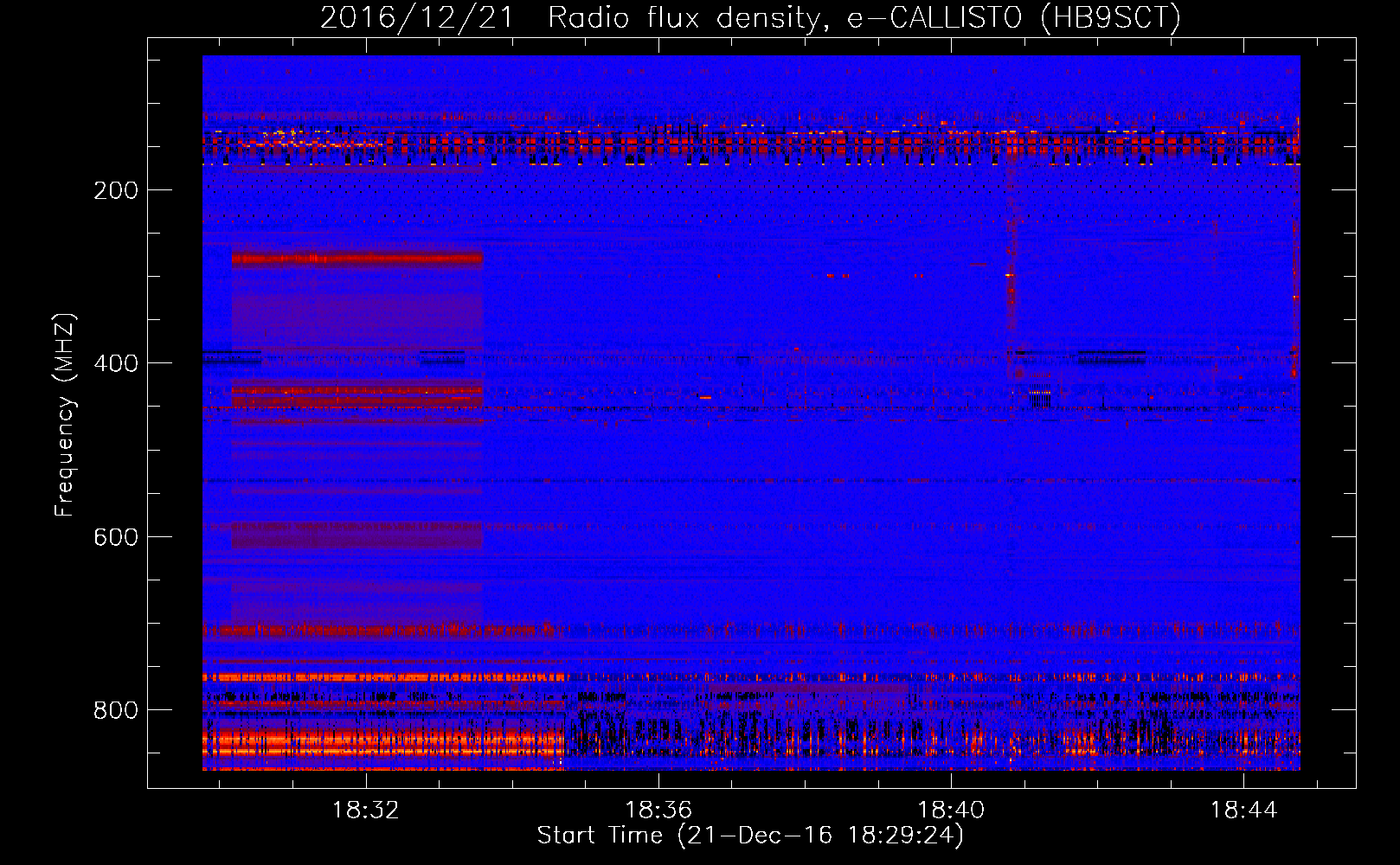
Task: Click the "Frequency (MHZ)" y-axis label
Action: pyautogui.click(x=66, y=414)
